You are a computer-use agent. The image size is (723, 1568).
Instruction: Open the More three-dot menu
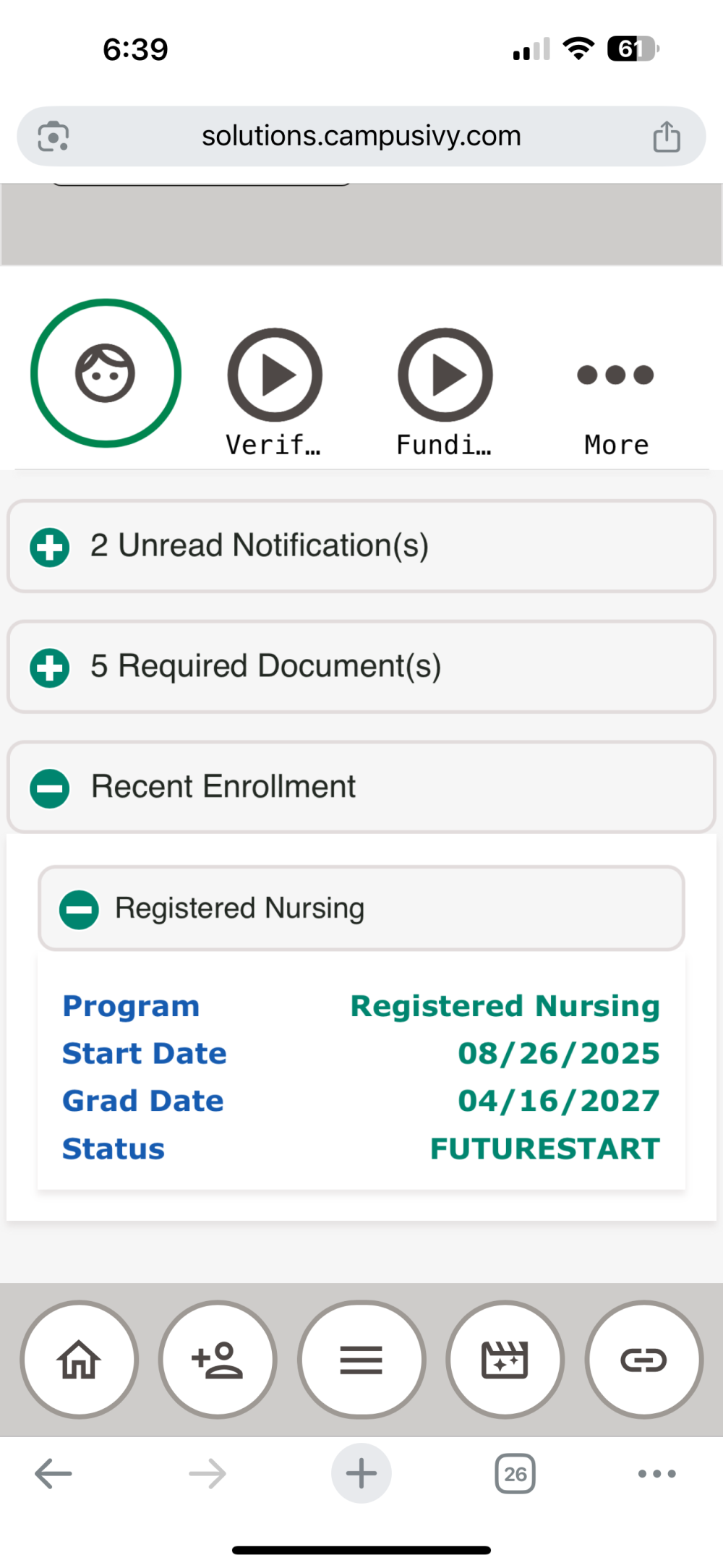pyautogui.click(x=615, y=375)
